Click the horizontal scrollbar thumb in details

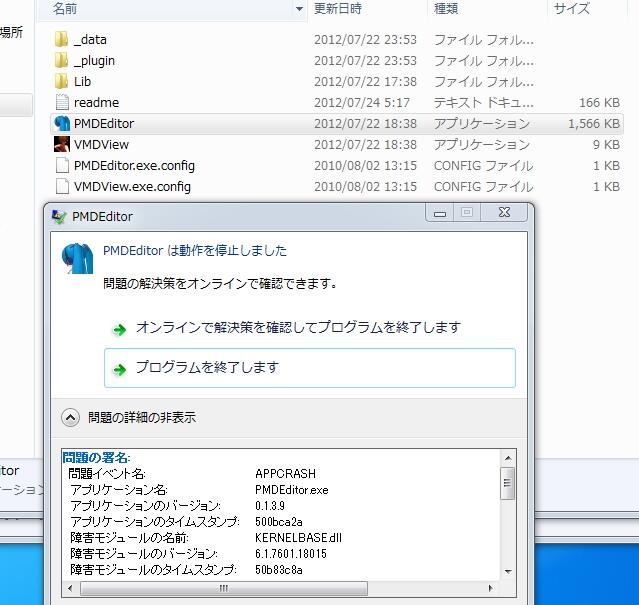click(x=224, y=588)
